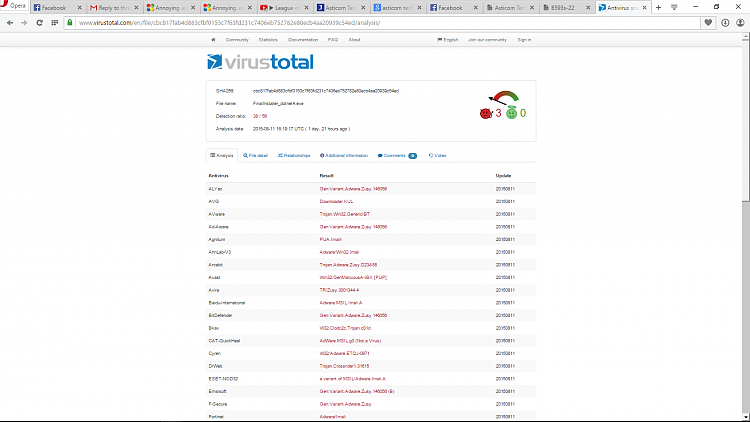
Task: Click the green harmless vote face icon
Action: pos(511,113)
